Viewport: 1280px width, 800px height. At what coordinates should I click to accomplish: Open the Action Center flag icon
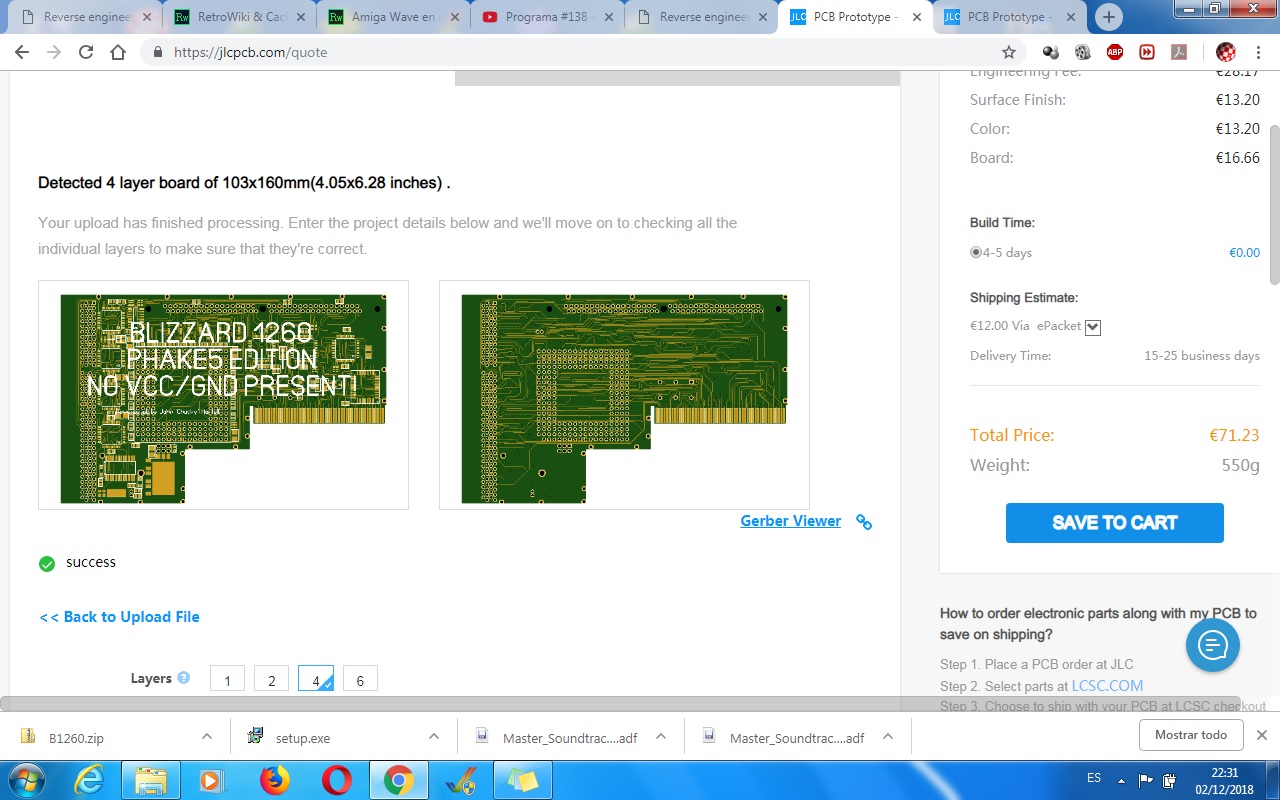[1145, 780]
